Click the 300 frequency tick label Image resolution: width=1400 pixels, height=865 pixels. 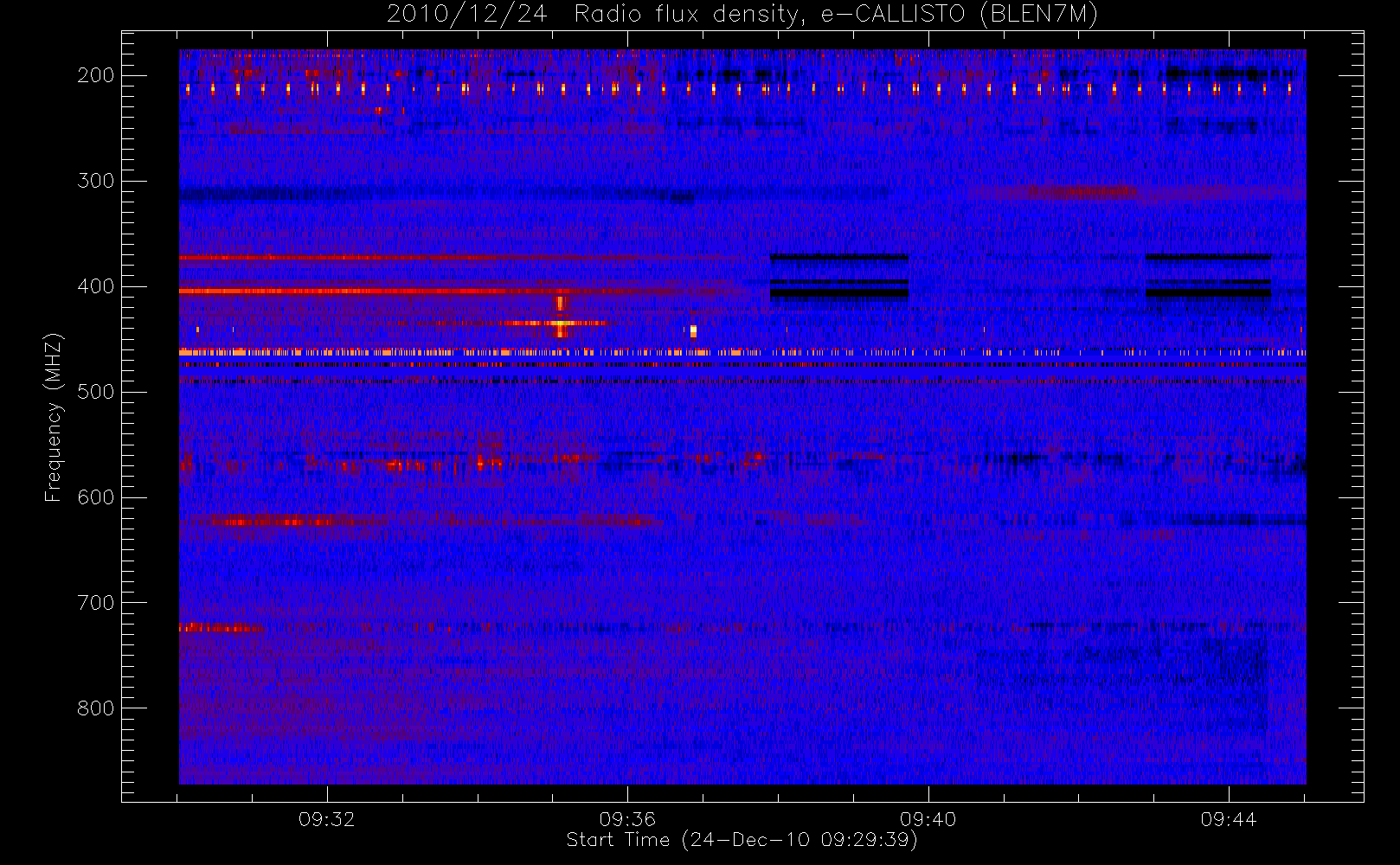(95, 181)
